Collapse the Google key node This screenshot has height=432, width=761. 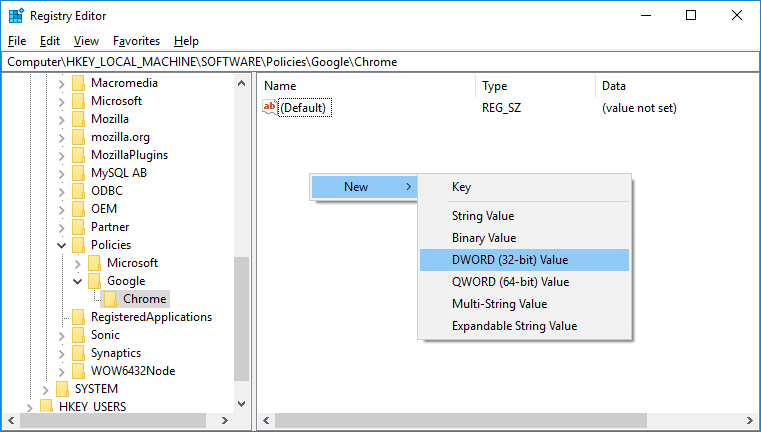(x=78, y=281)
